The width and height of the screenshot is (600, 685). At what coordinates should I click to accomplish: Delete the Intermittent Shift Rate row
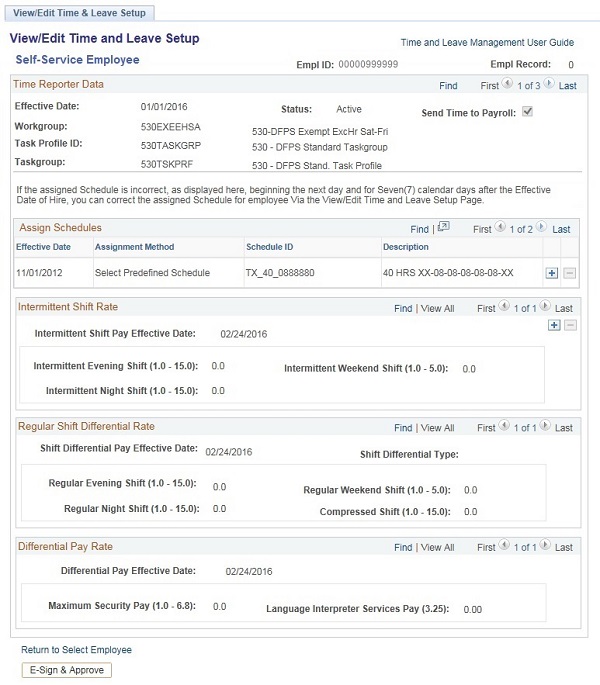click(x=571, y=325)
